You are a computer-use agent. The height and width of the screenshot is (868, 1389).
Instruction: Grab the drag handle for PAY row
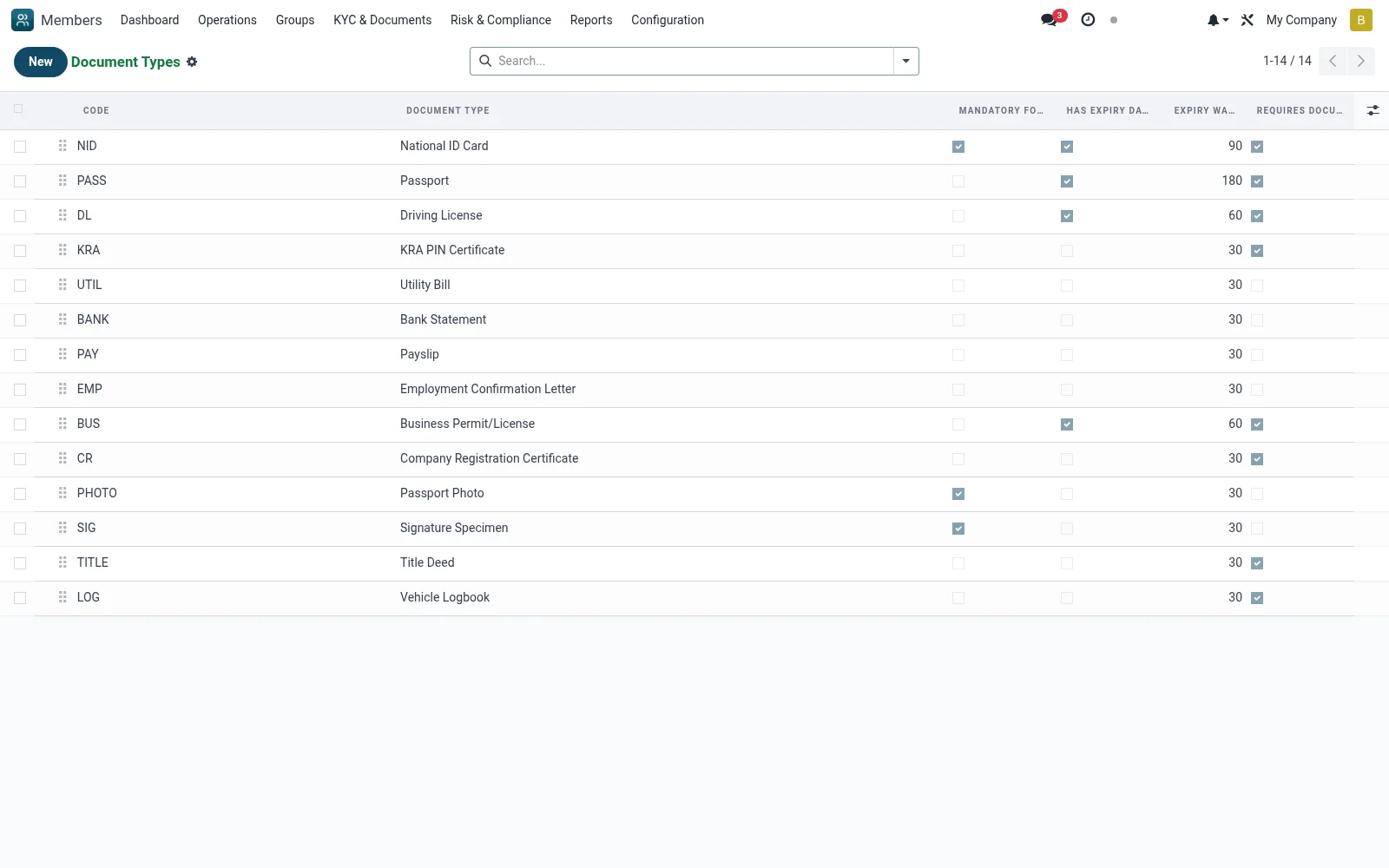pos(63,354)
